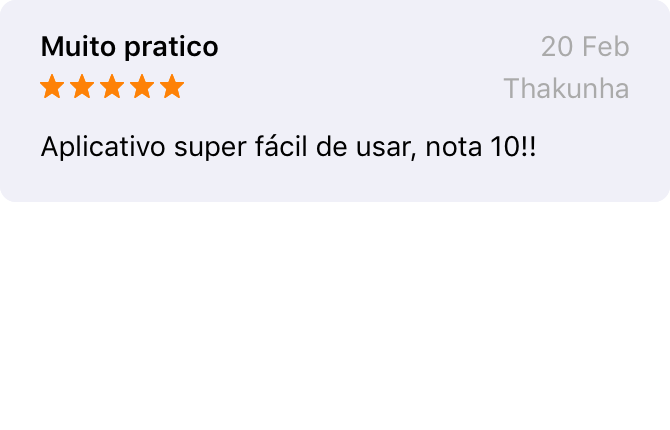Viewport: 670px width, 430px height.
Task: Click the word Muito in the title
Action: coord(78,47)
